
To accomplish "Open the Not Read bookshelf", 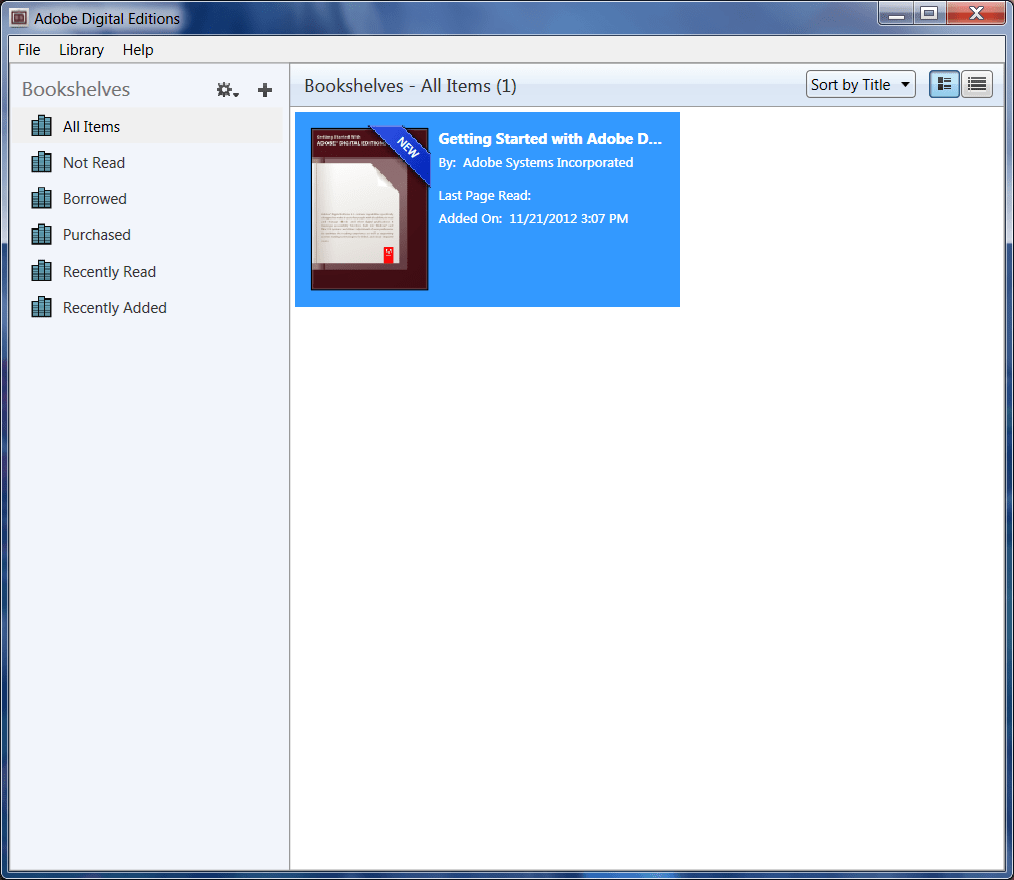I will click(94, 162).
